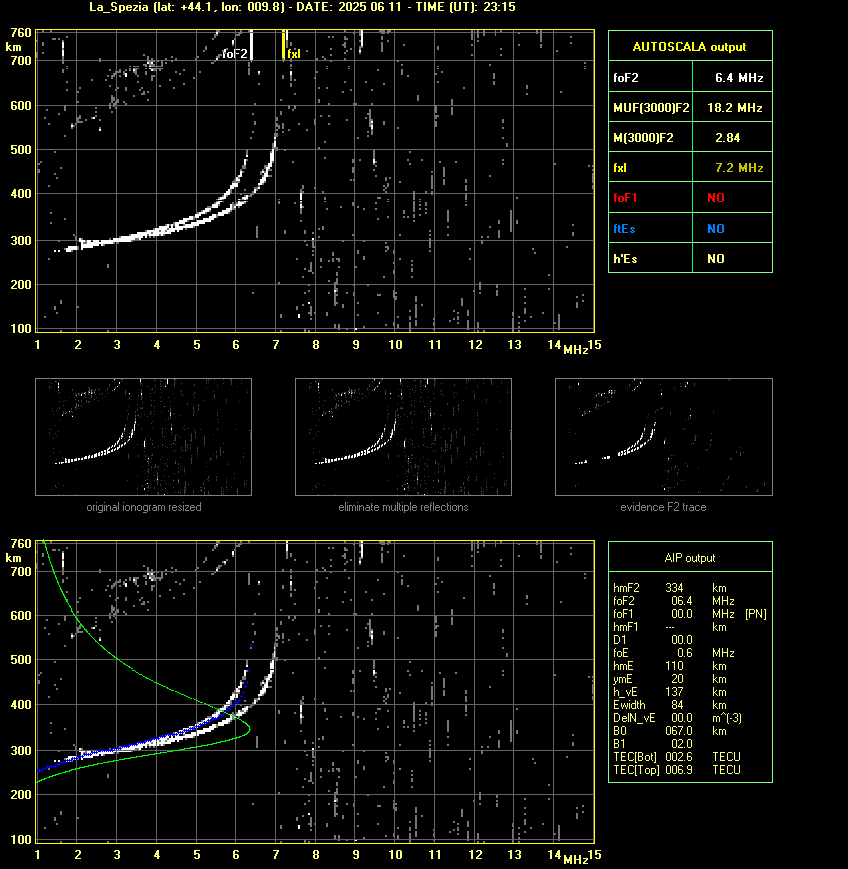The width and height of the screenshot is (848, 869).
Task: Select the B0 067.0 km row
Action: point(670,731)
